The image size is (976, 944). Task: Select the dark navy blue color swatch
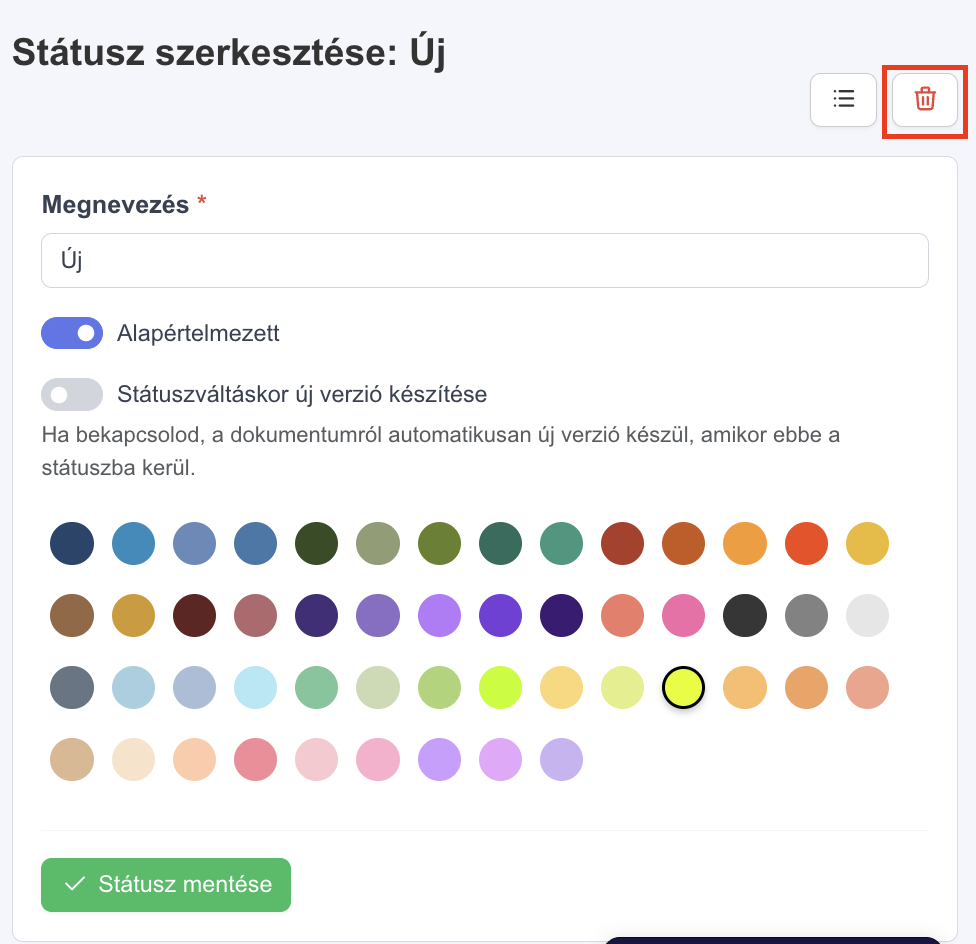point(72,543)
